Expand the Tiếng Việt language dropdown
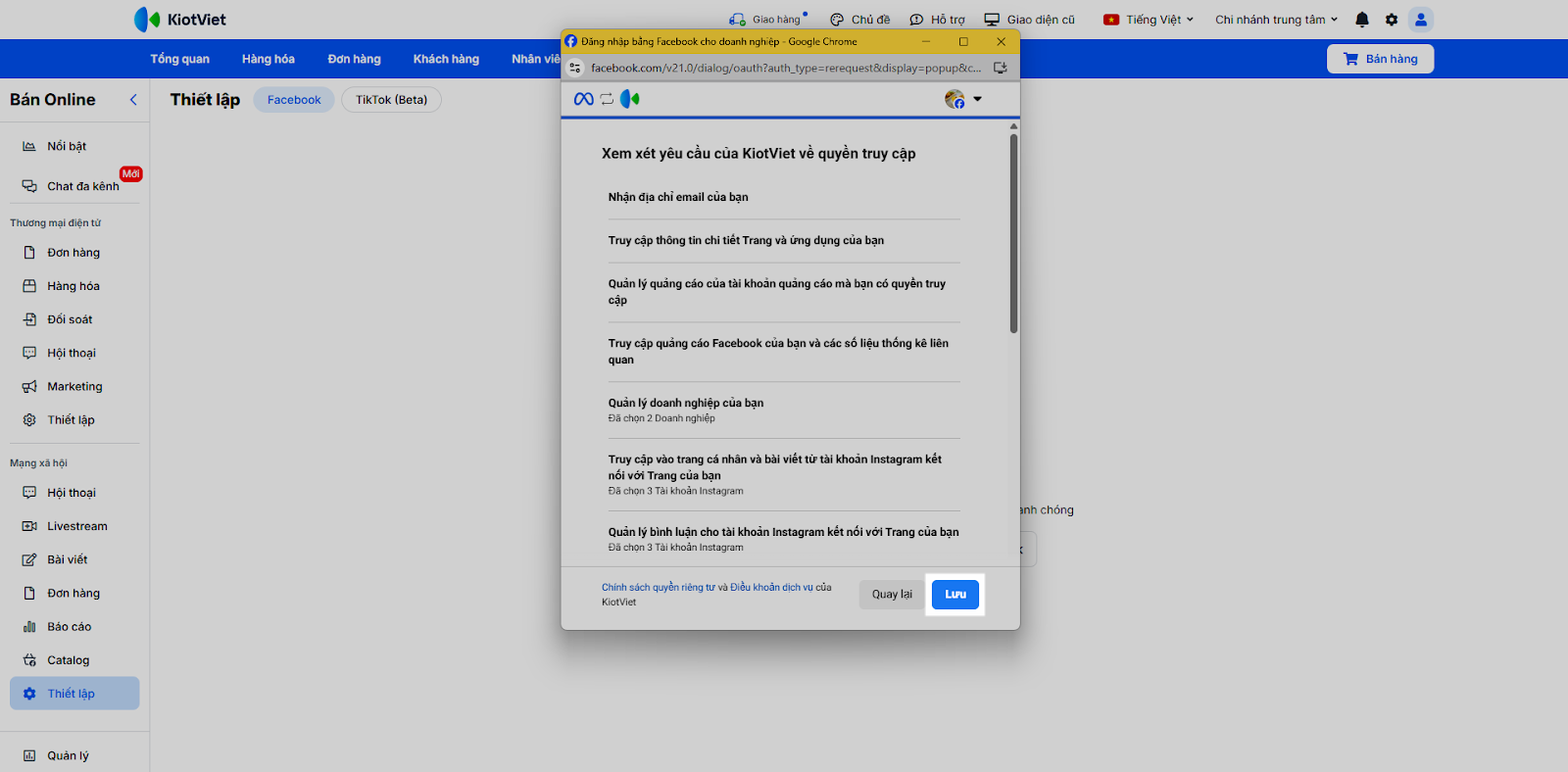Viewport: 1568px width, 772px height. click(x=1149, y=20)
